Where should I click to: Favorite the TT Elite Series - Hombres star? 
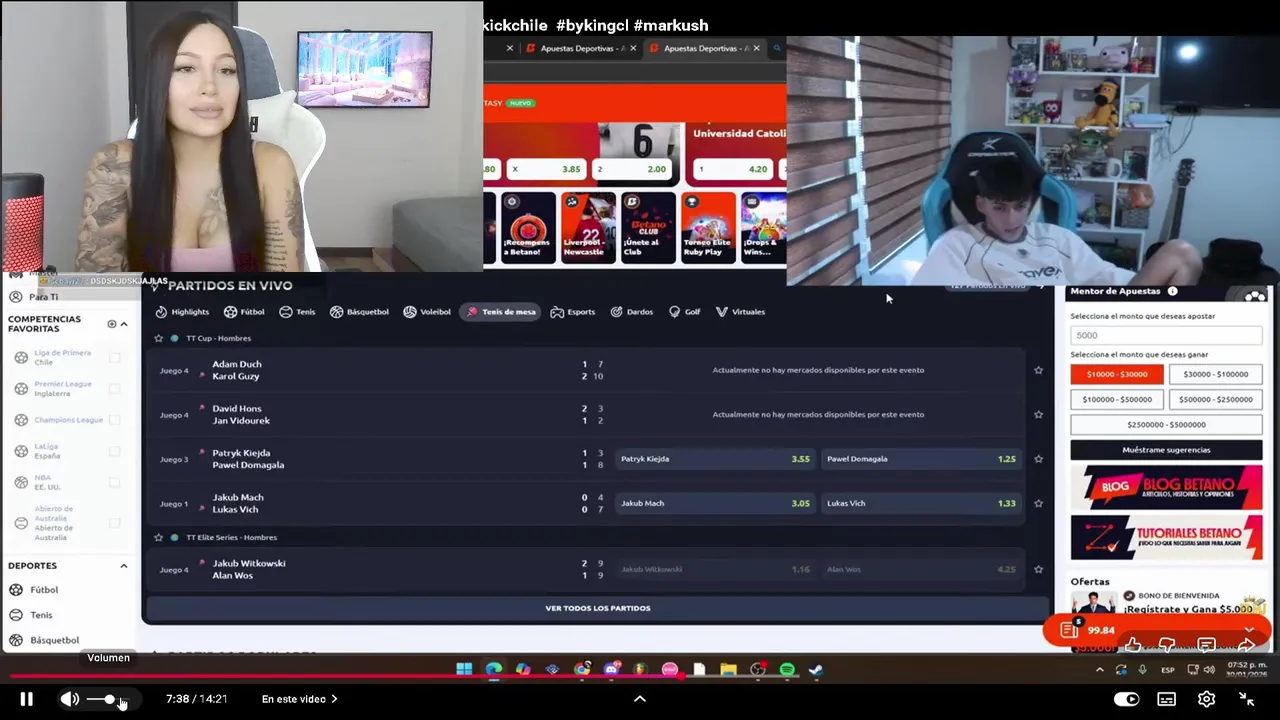tap(158, 537)
